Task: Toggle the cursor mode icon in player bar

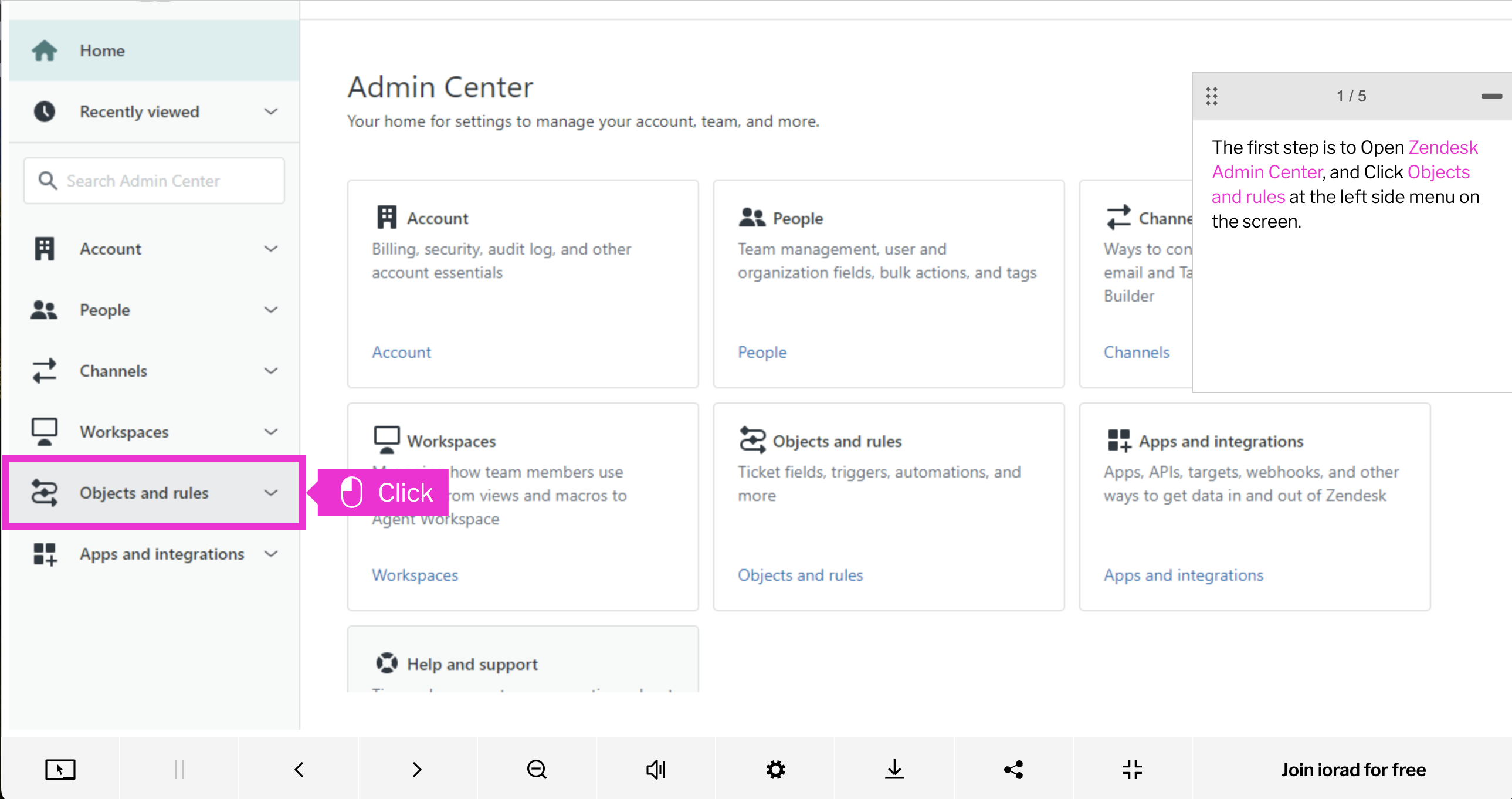Action: point(60,770)
